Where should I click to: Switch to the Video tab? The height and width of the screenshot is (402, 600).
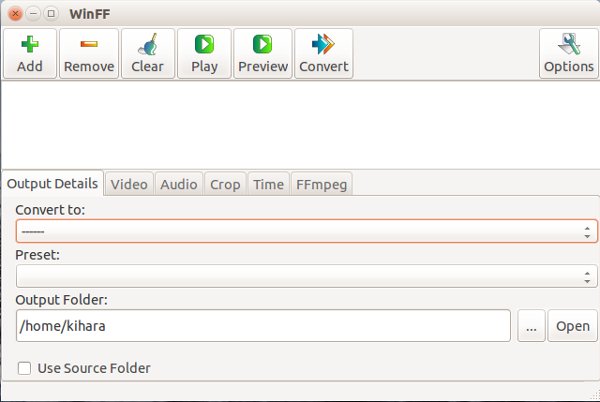[x=129, y=184]
